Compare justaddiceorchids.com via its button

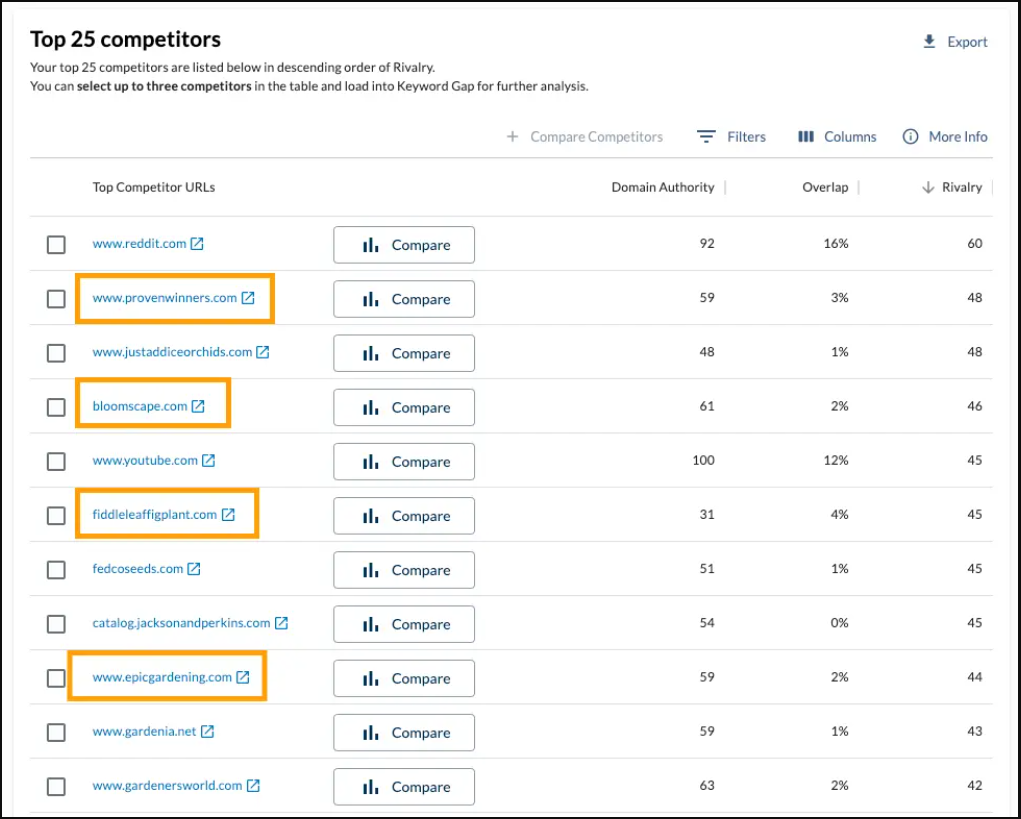click(404, 353)
